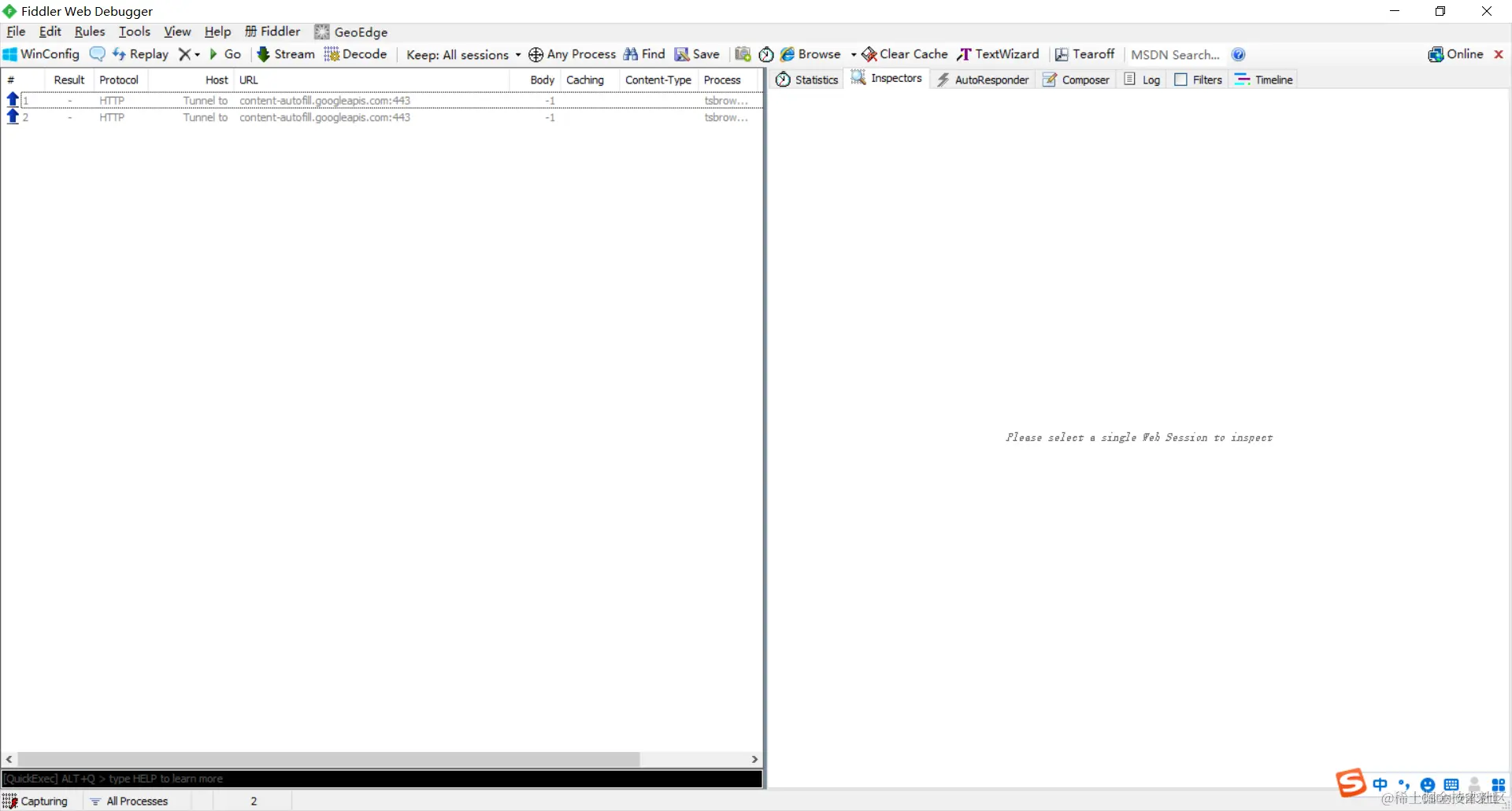This screenshot has width=1512, height=811.
Task: Open the Rules menu
Action: click(x=90, y=31)
